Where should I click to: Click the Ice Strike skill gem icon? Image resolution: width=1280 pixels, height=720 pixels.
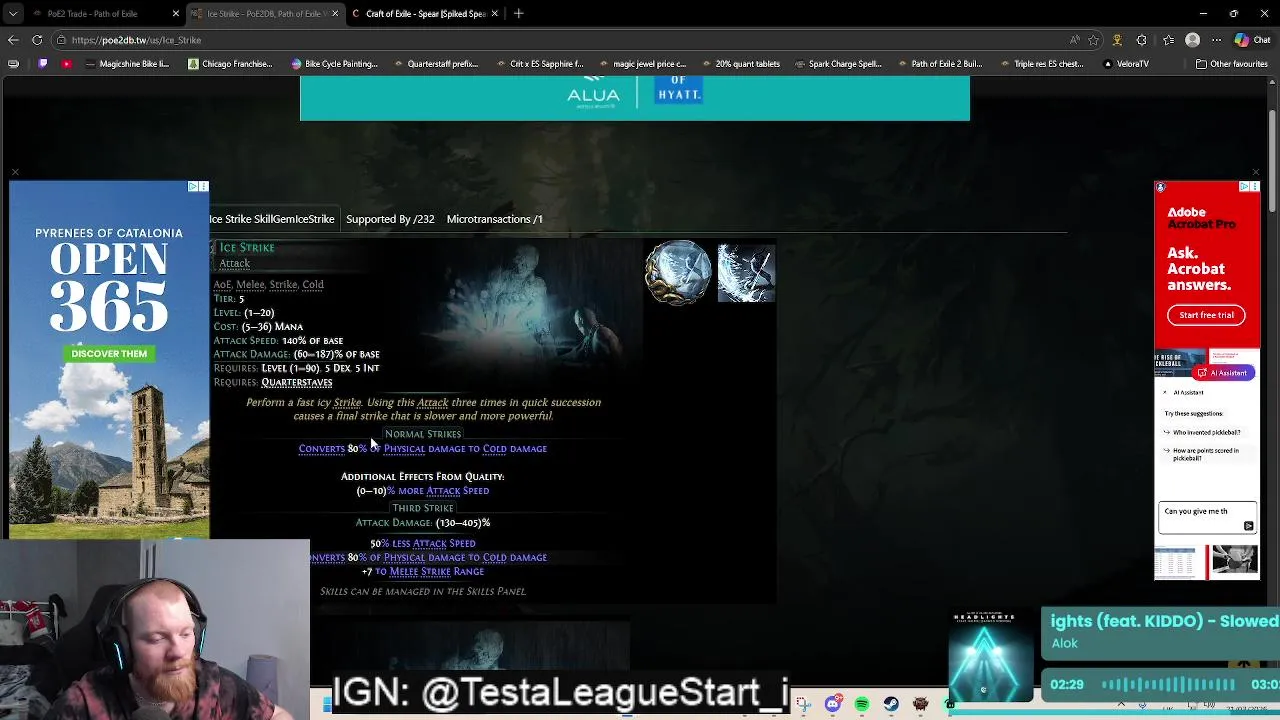tap(678, 272)
